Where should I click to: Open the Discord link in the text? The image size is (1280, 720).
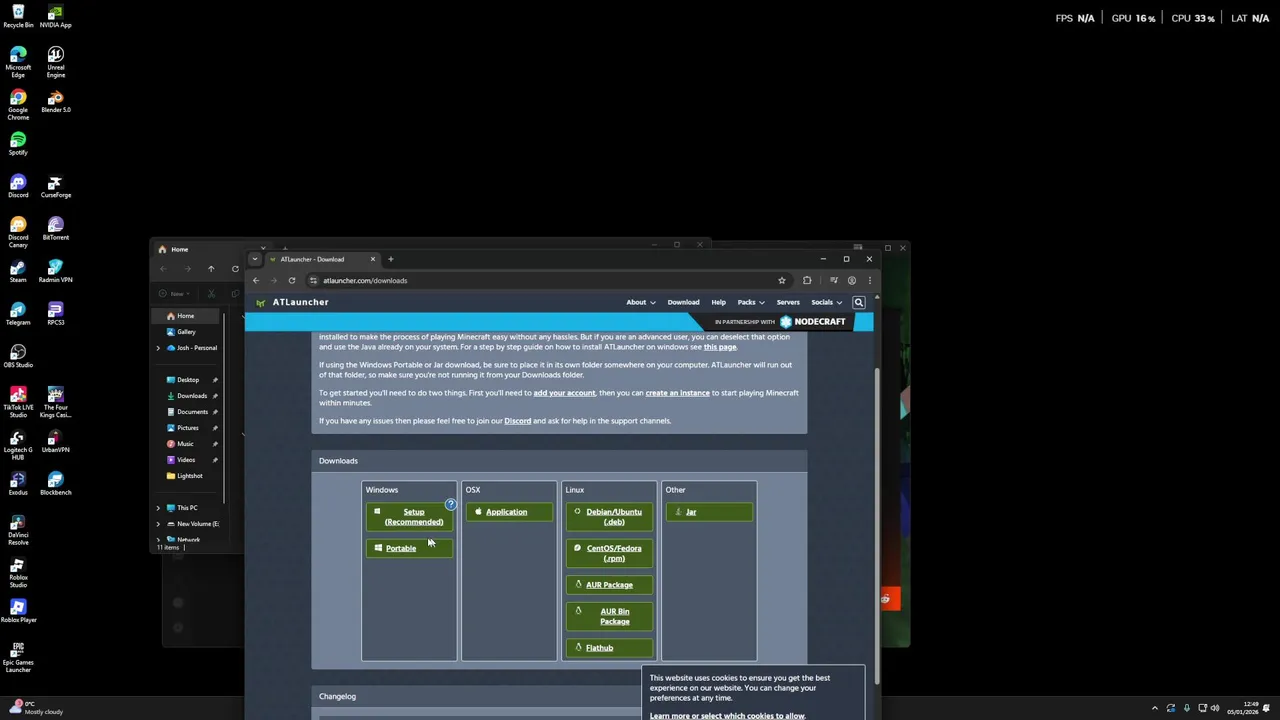click(x=517, y=421)
